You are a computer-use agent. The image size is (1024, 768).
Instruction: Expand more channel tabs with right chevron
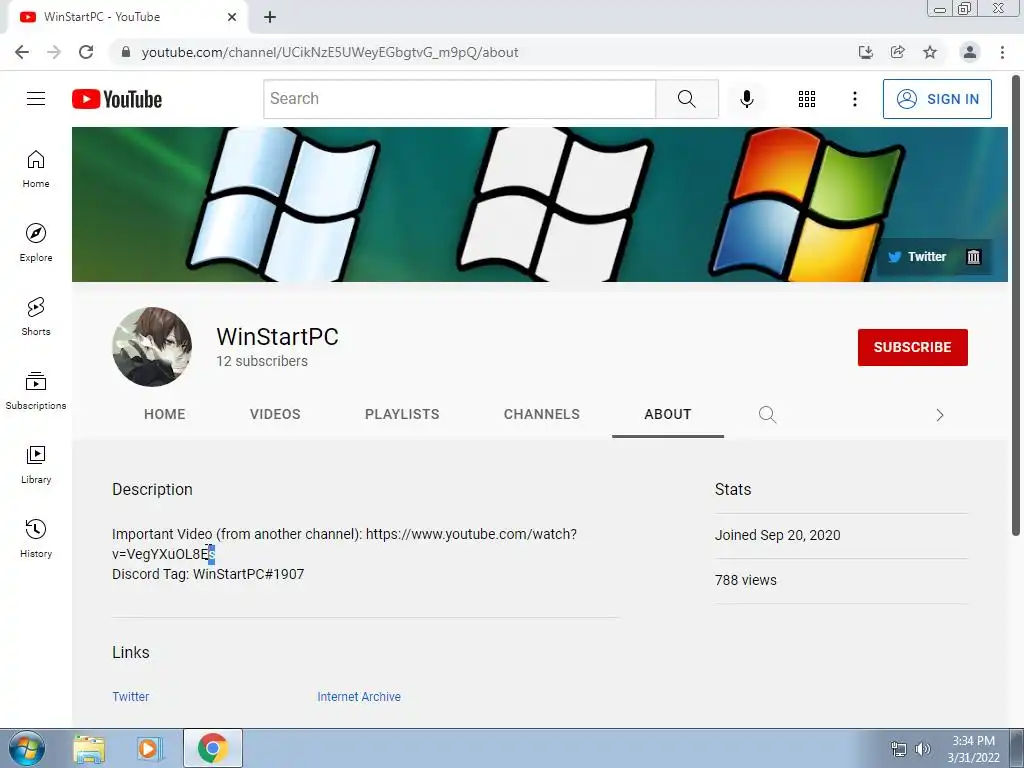[x=940, y=415]
